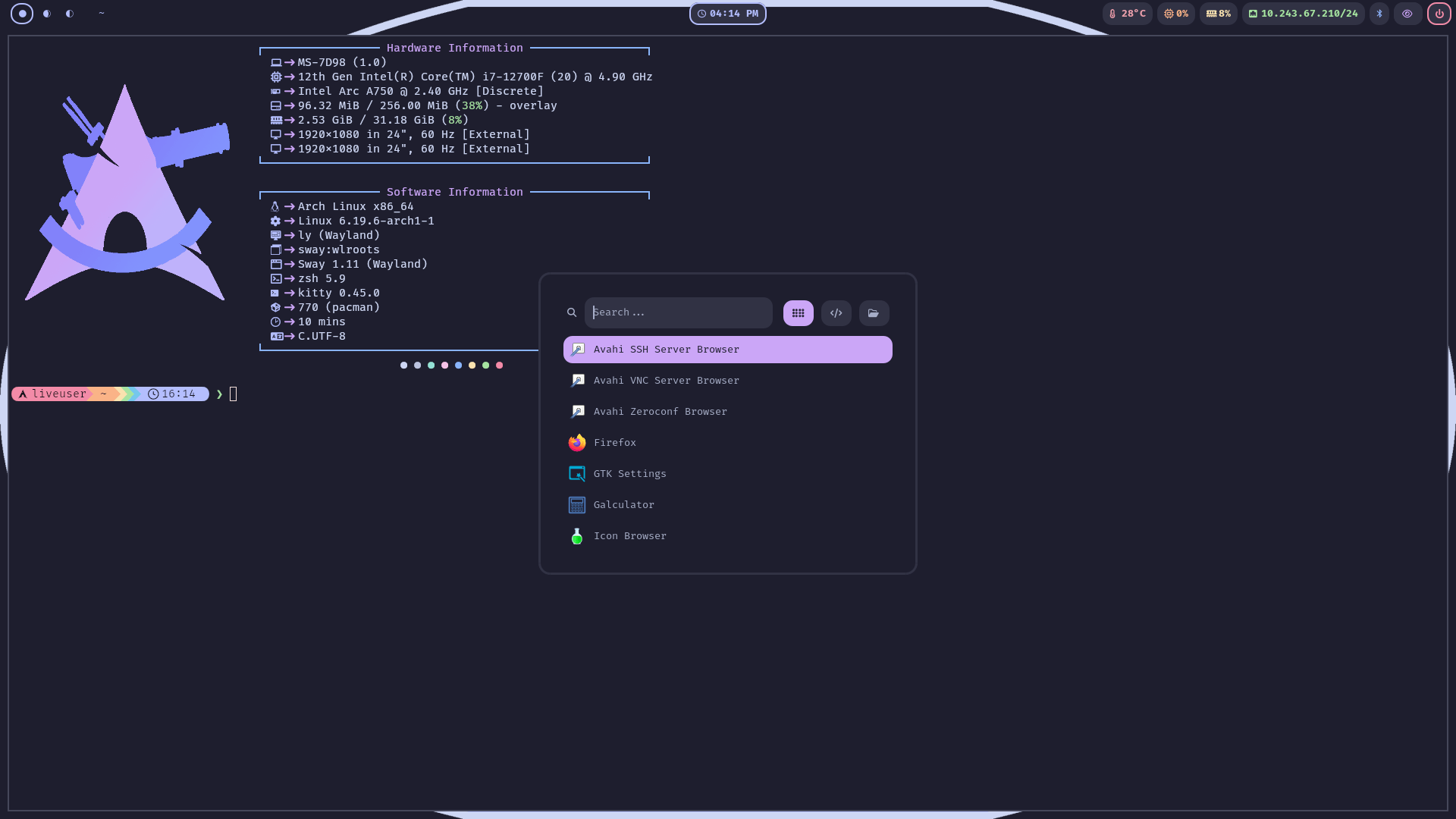1456x819 pixels.
Task: Click the 28°C temperature module
Action: pyautogui.click(x=1128, y=14)
